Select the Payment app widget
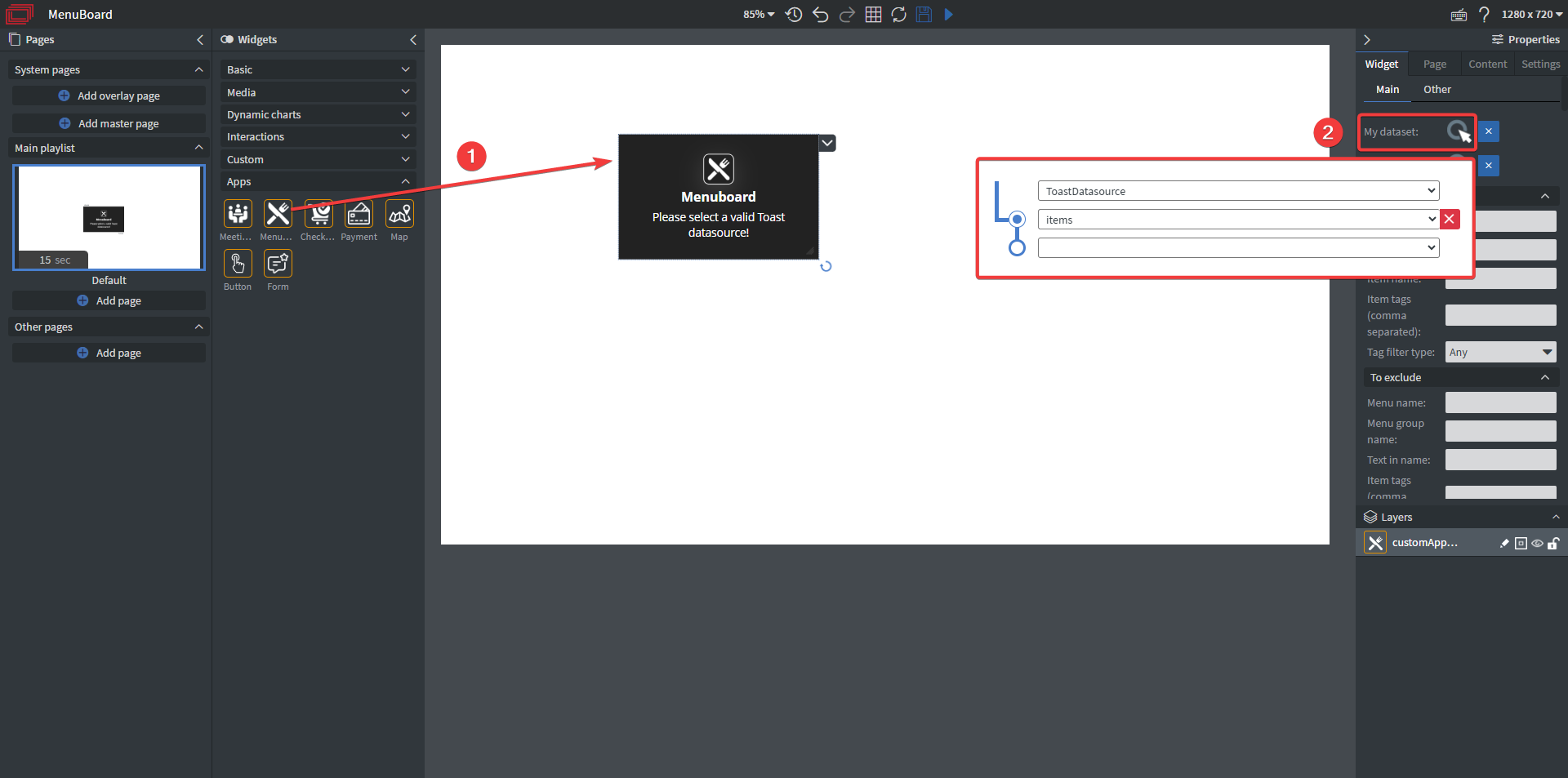 tap(359, 214)
